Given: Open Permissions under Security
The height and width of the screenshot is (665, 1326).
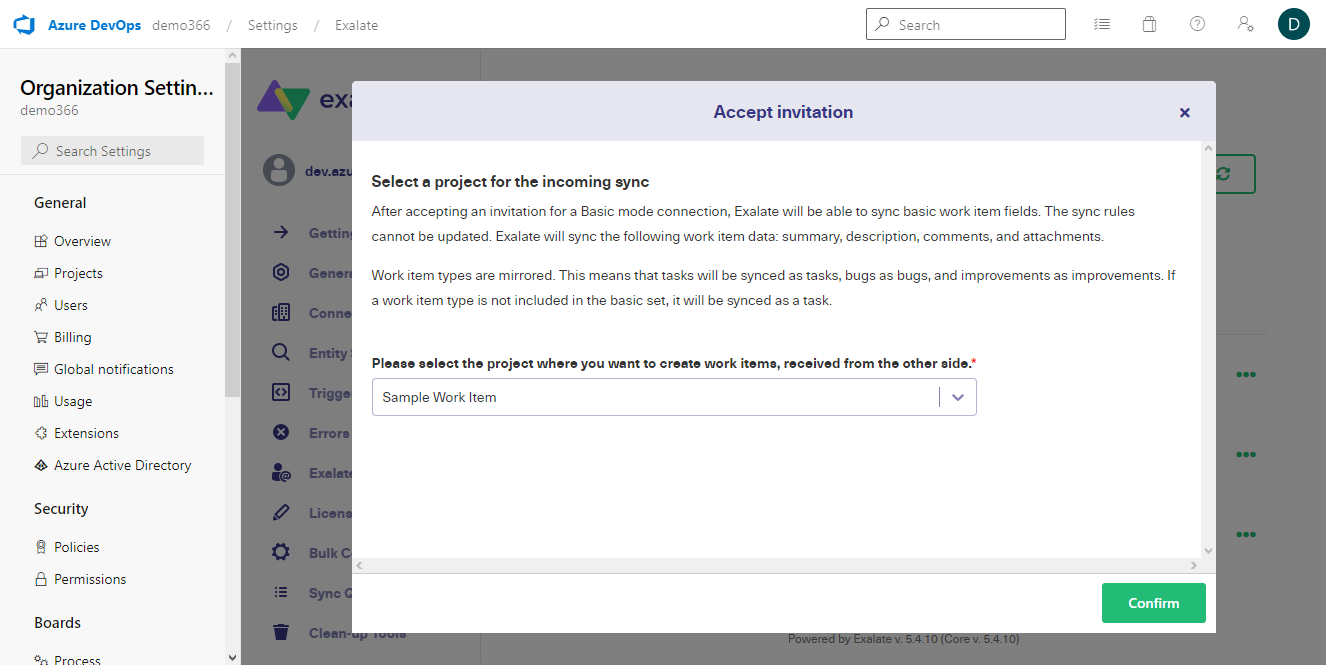Looking at the screenshot, I should [90, 579].
